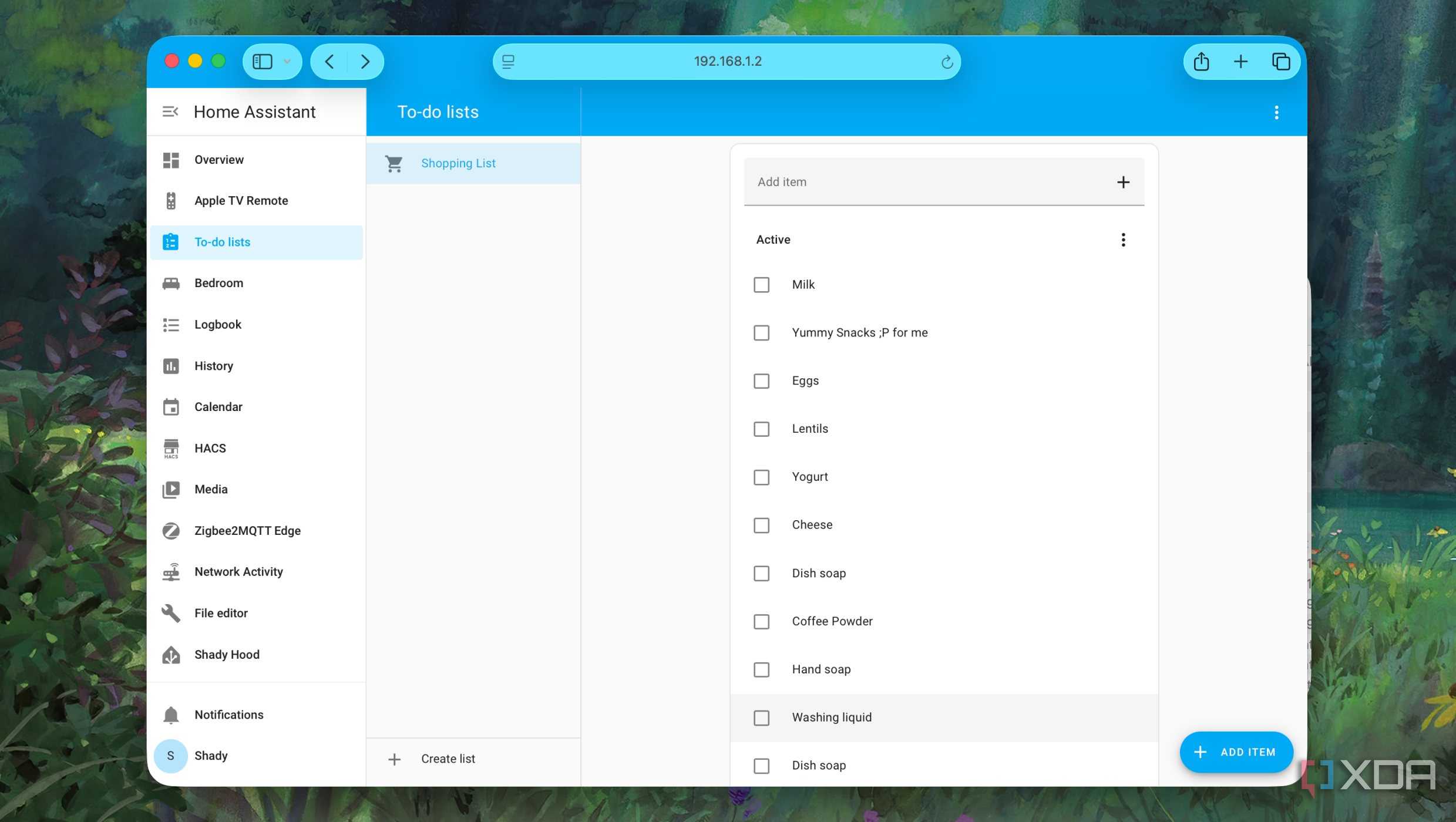Open Apple TV Remote panel icon

click(171, 201)
